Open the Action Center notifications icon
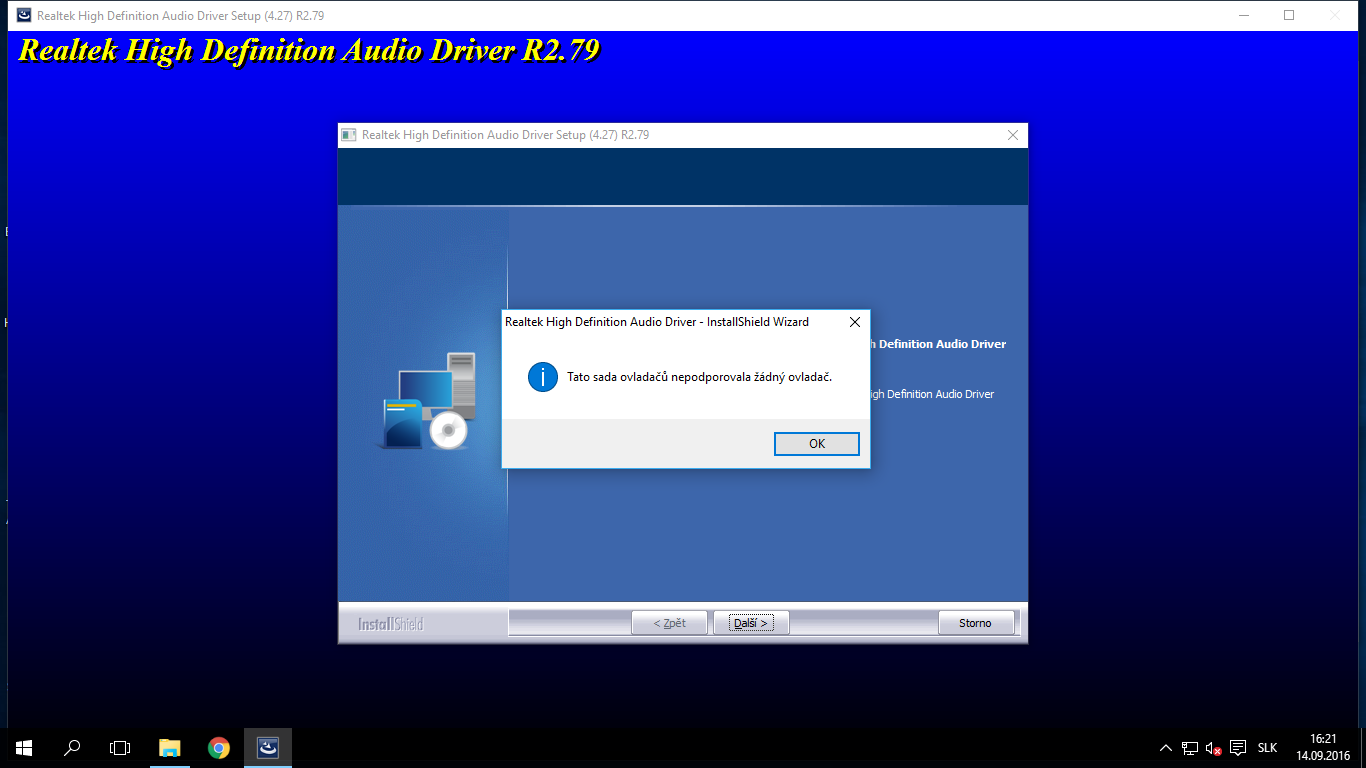The image size is (1366, 768). (1238, 748)
